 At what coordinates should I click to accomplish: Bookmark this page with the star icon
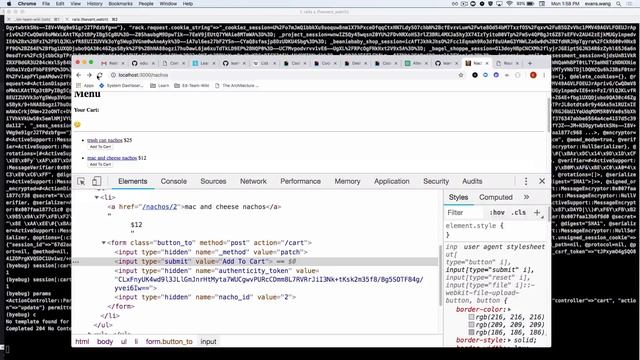click(x=461, y=75)
